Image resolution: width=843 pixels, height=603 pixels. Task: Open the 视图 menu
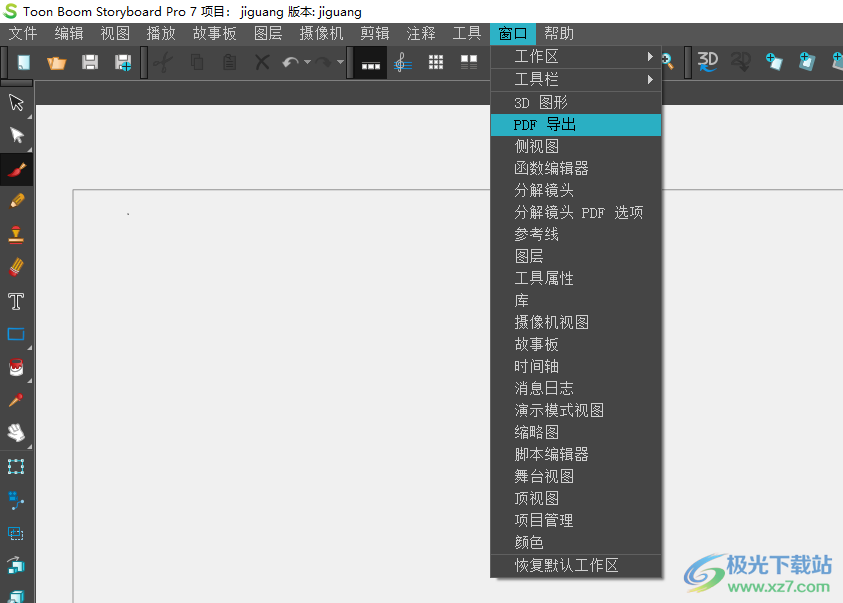116,34
